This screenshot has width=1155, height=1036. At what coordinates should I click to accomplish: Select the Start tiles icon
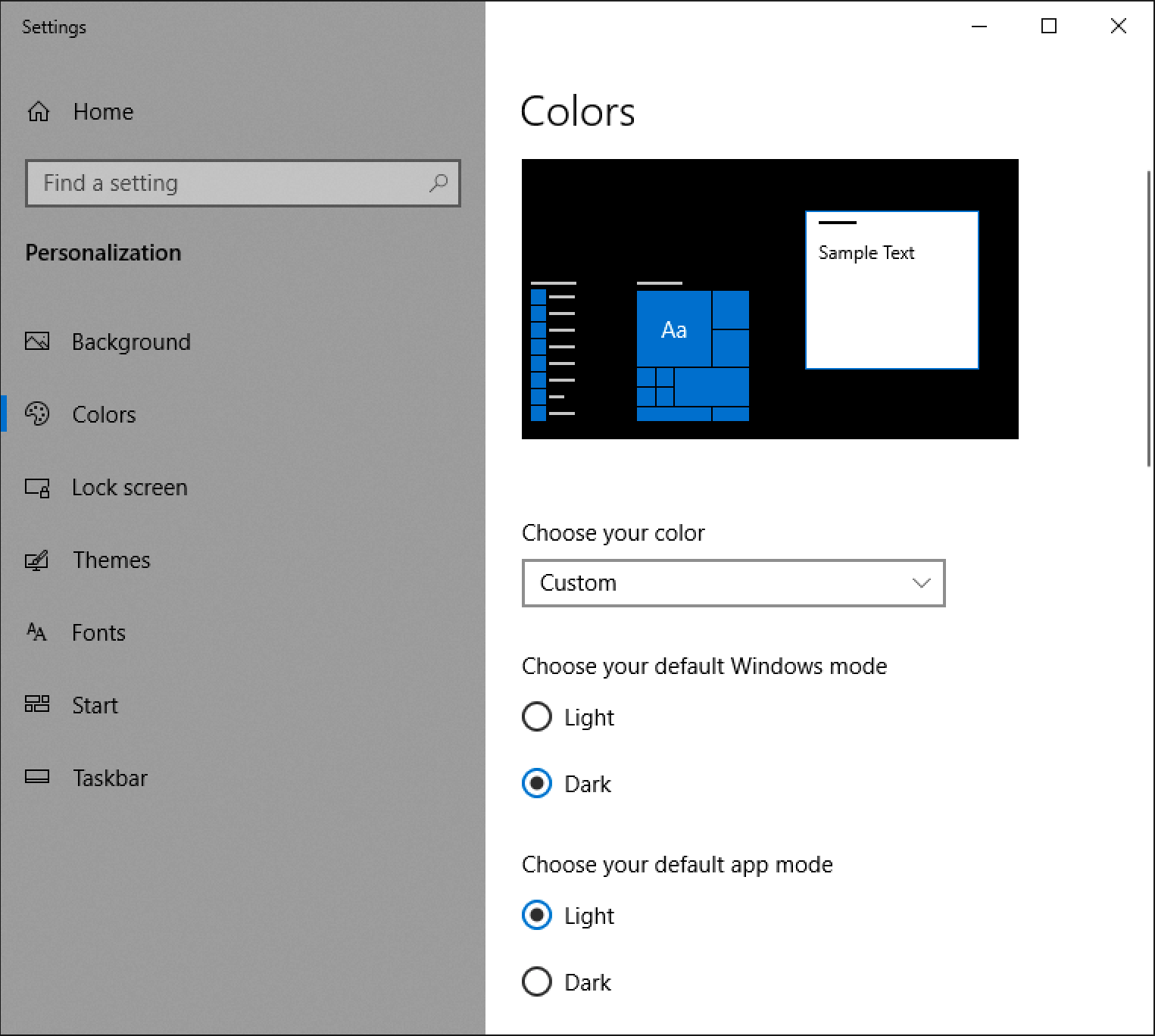click(36, 704)
